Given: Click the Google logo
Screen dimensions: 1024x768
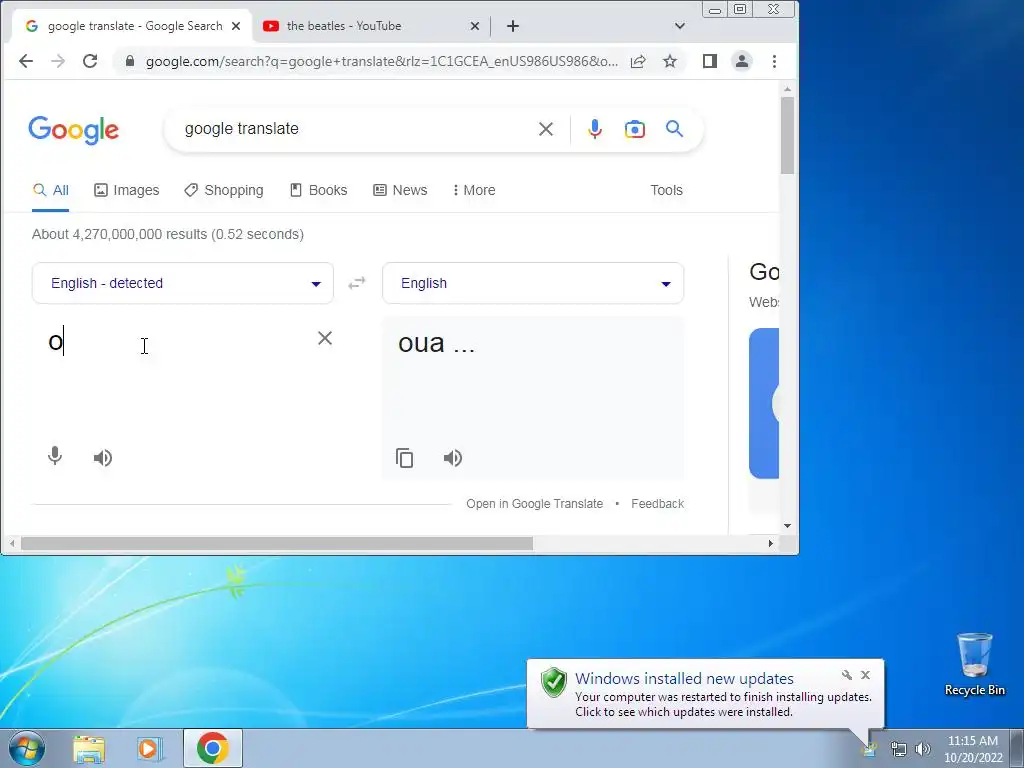Looking at the screenshot, I should [74, 130].
